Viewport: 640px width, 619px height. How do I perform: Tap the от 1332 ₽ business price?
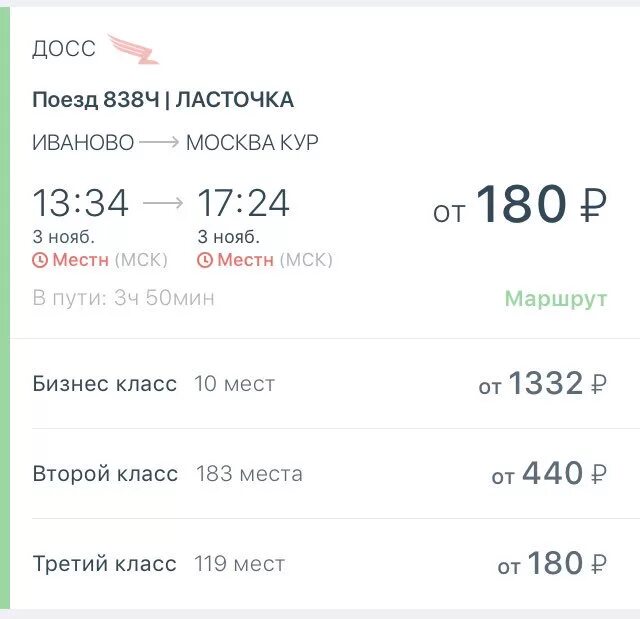point(543,384)
